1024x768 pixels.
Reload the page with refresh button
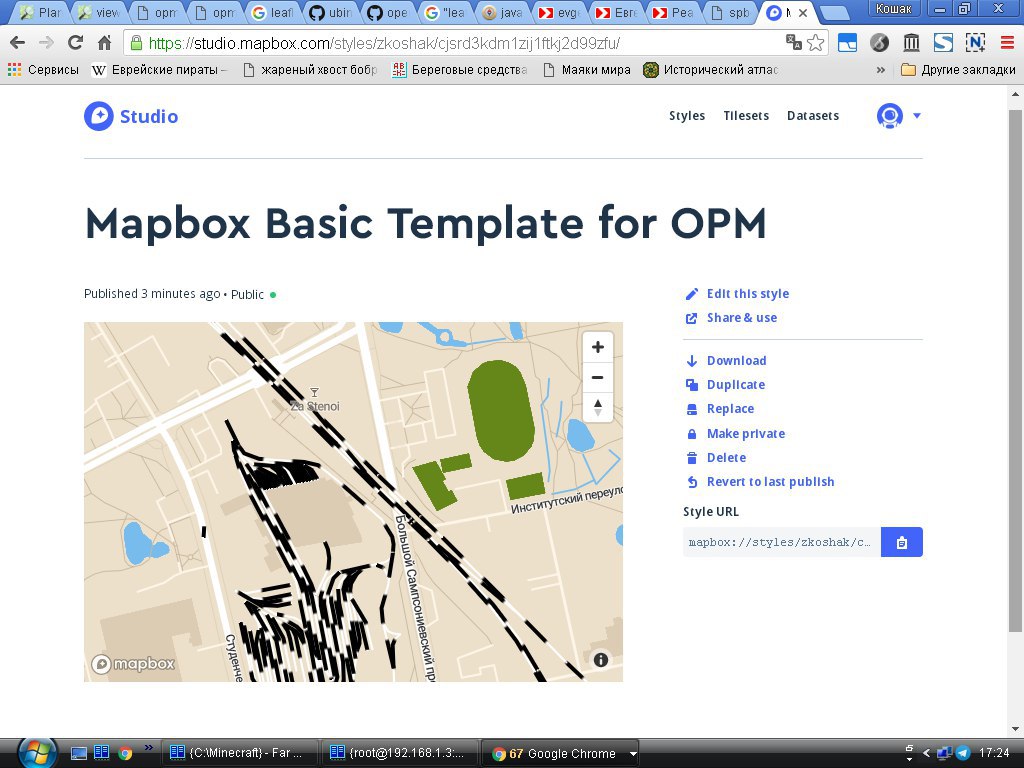pyautogui.click(x=75, y=43)
